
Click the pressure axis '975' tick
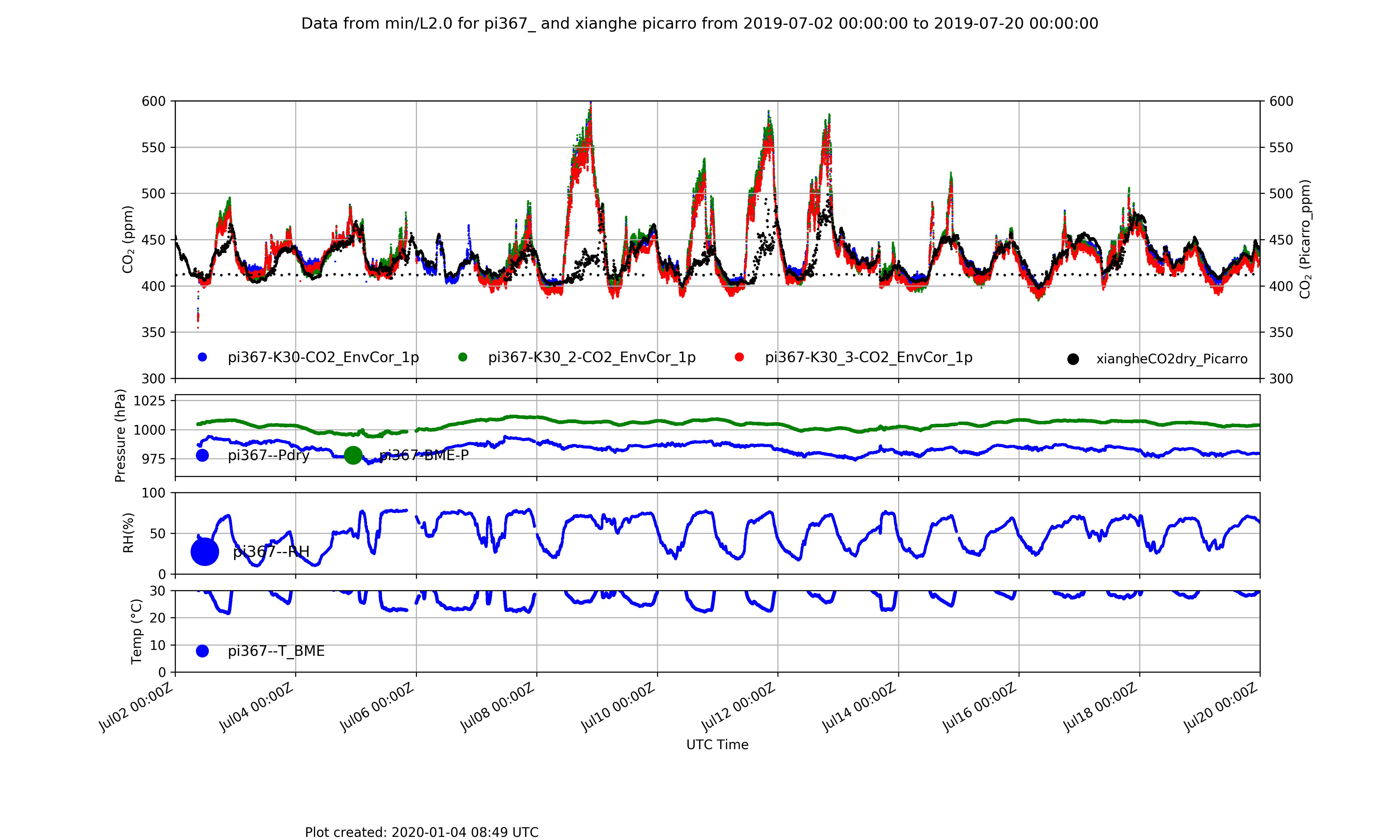click(153, 459)
